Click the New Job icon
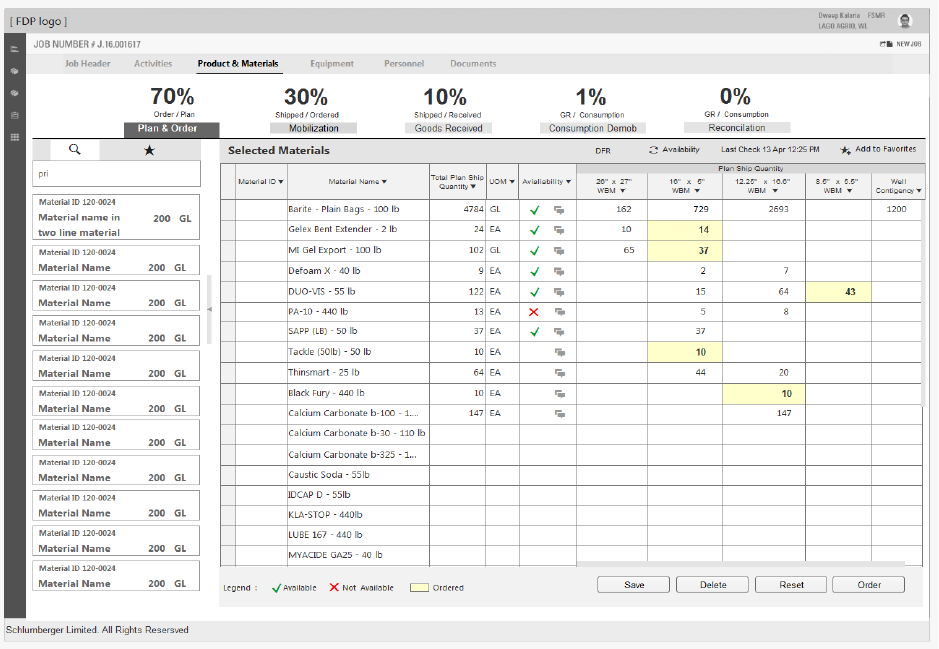The width and height of the screenshot is (939, 649). click(884, 45)
